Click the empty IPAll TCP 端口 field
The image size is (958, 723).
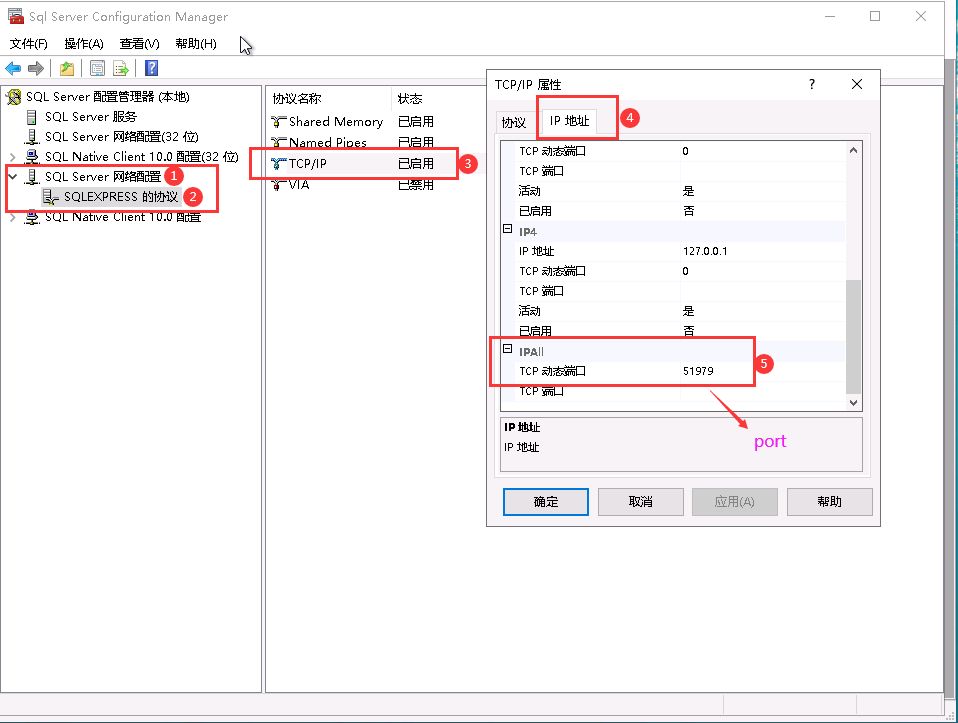tap(763, 391)
